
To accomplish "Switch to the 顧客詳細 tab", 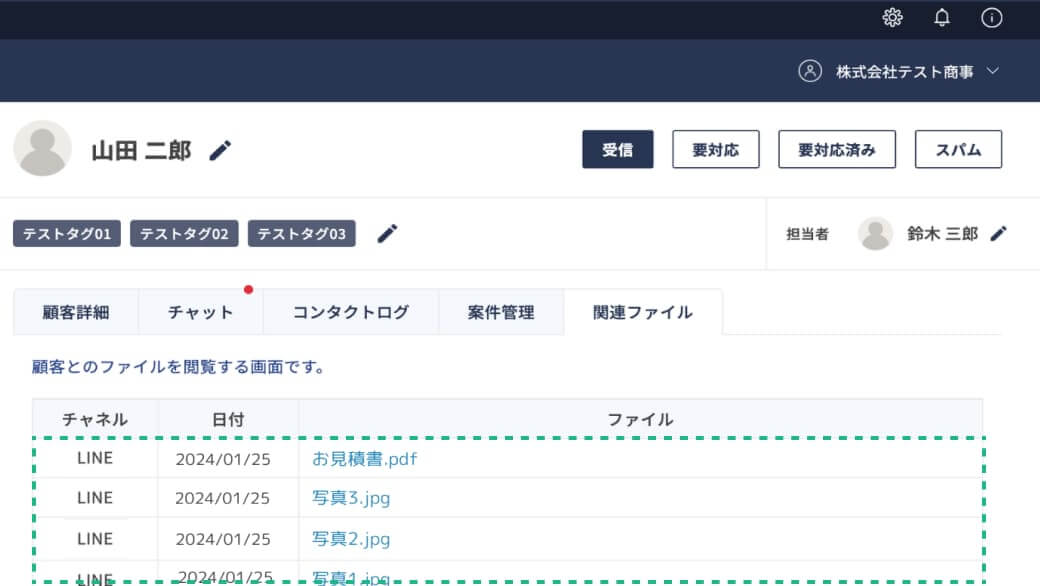I will coord(76,312).
